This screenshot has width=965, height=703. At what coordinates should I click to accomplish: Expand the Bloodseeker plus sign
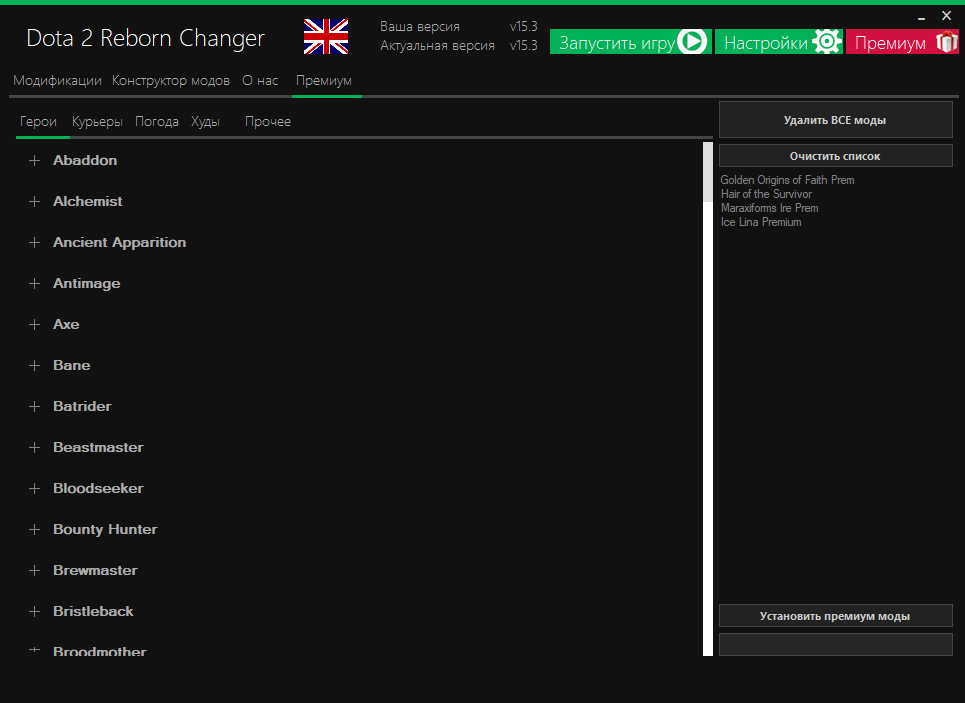(x=34, y=489)
